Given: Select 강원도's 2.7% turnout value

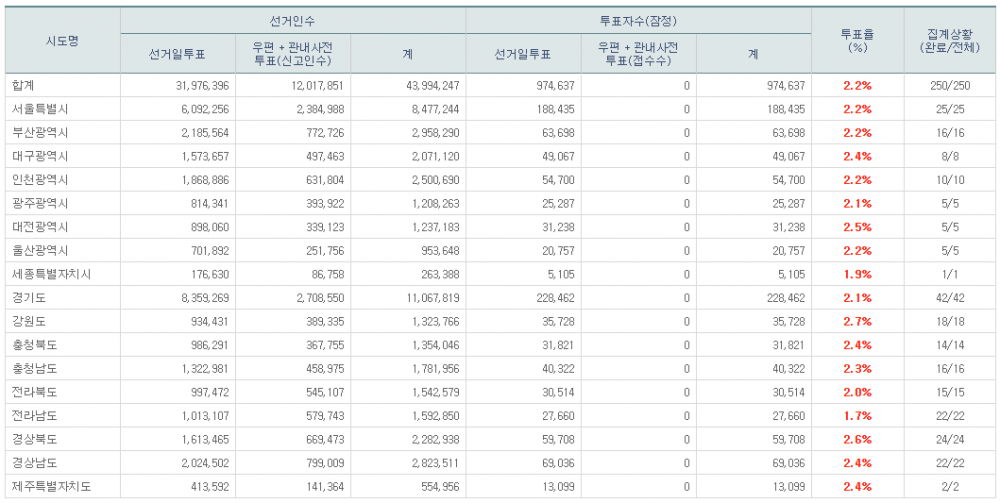Looking at the screenshot, I should [857, 321].
